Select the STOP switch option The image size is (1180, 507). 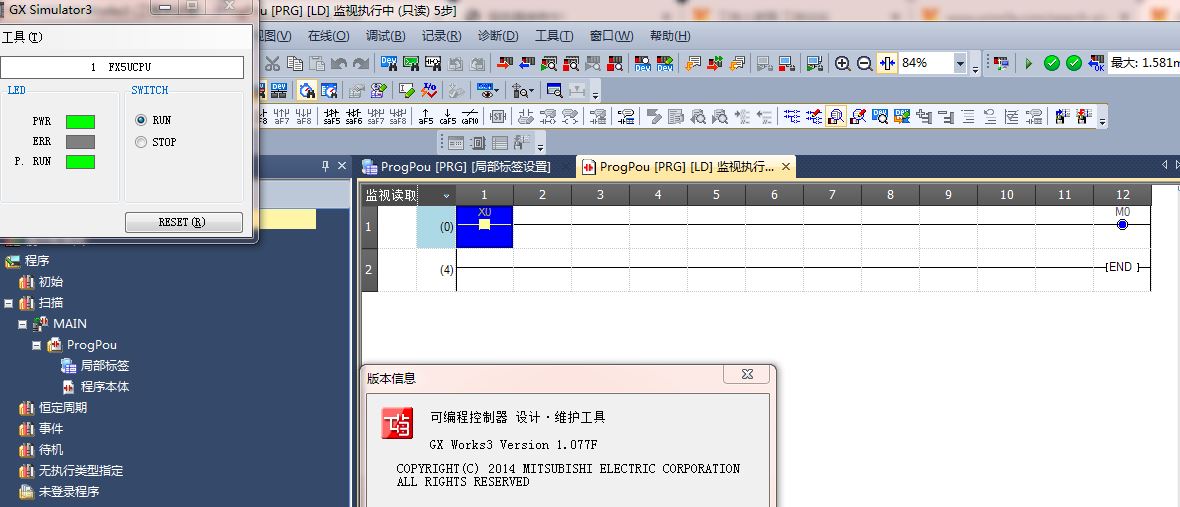(141, 142)
